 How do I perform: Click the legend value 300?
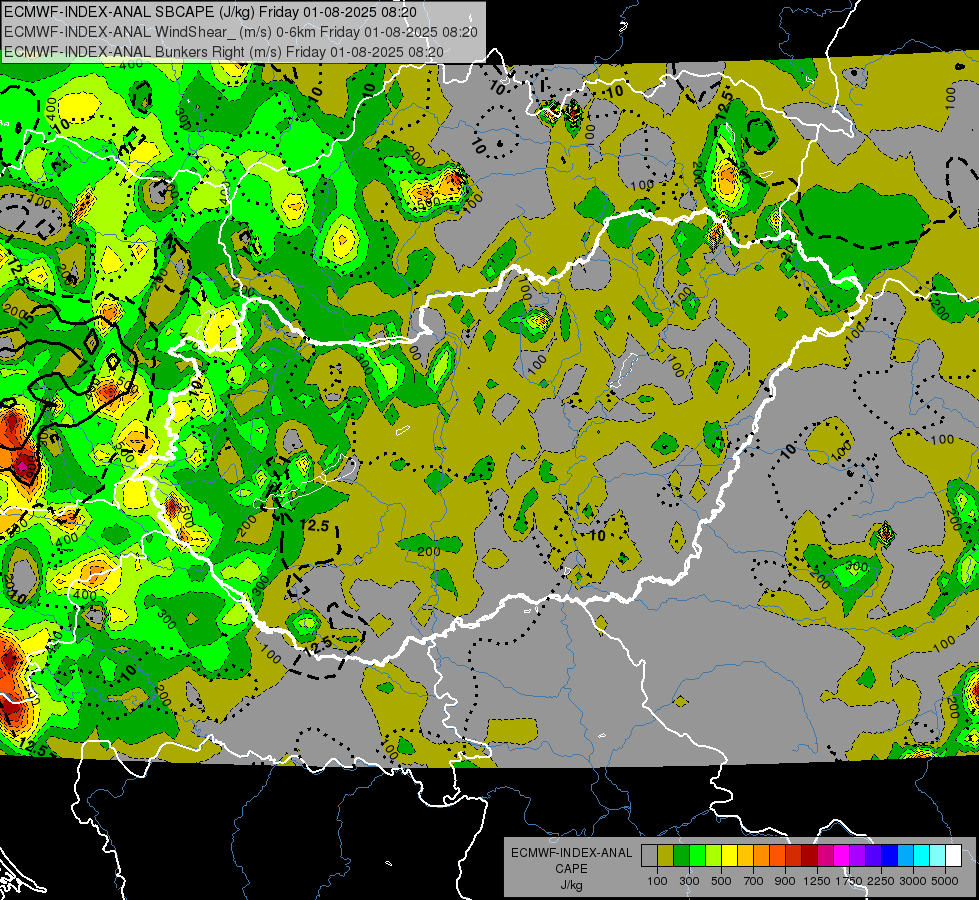point(689,881)
